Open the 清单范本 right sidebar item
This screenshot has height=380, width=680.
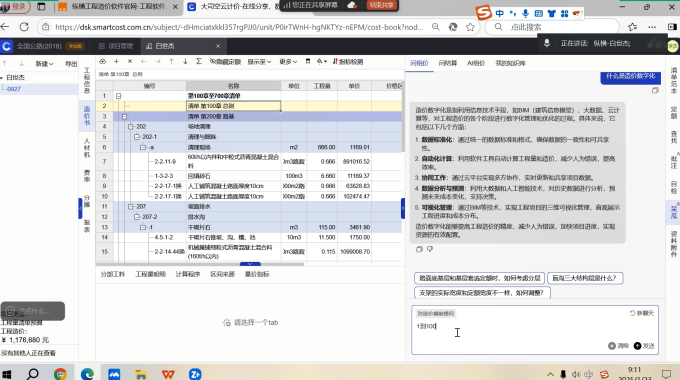point(673,81)
